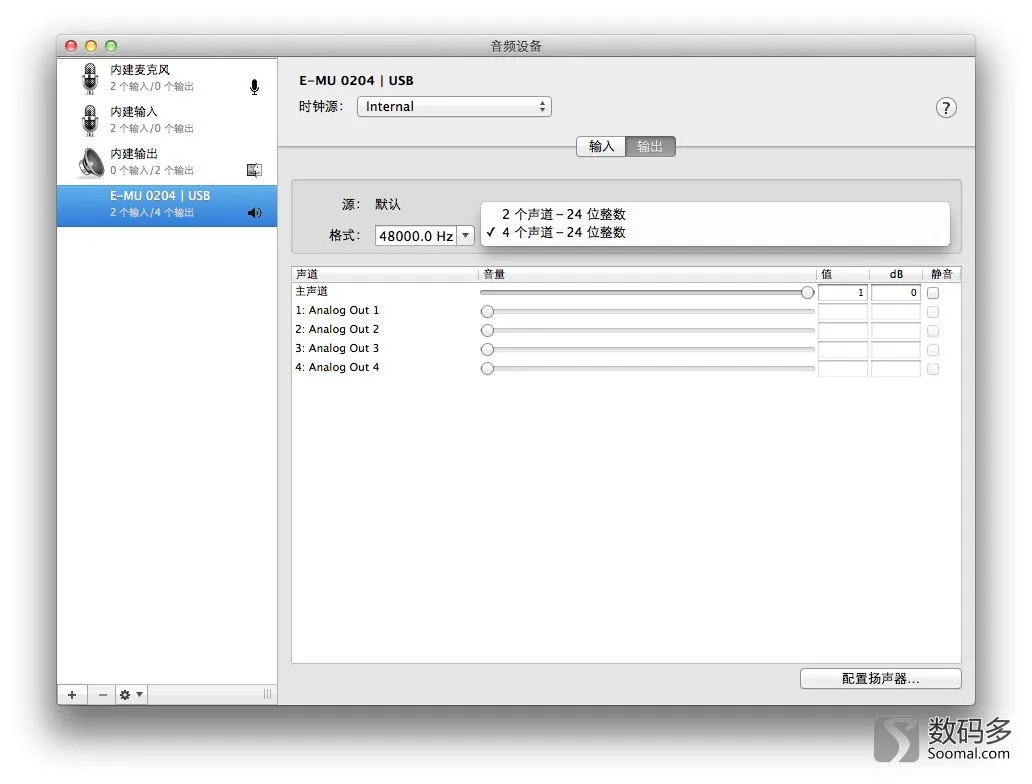The image size is (1032, 784).
Task: Click the built-in input device icon
Action: 90,120
